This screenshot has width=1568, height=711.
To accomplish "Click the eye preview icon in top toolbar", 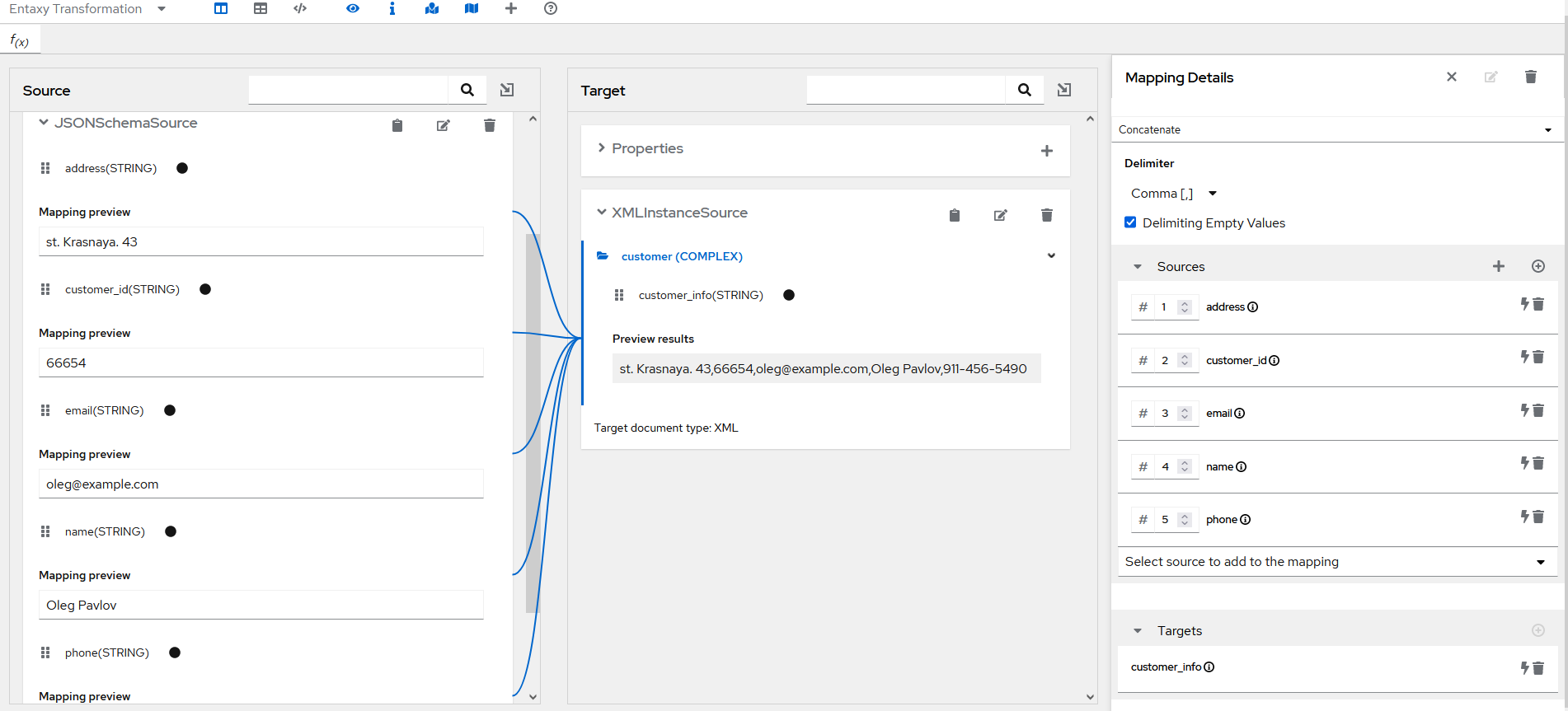I will pos(353,8).
